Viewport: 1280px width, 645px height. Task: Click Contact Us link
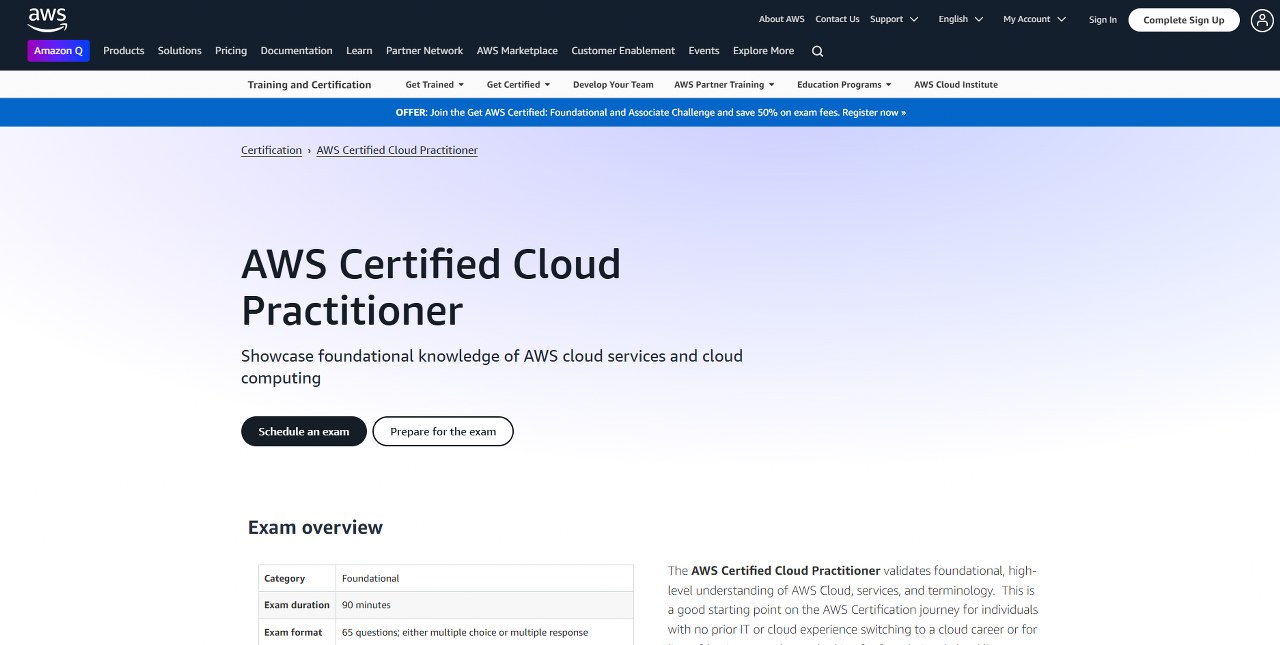[x=837, y=19]
